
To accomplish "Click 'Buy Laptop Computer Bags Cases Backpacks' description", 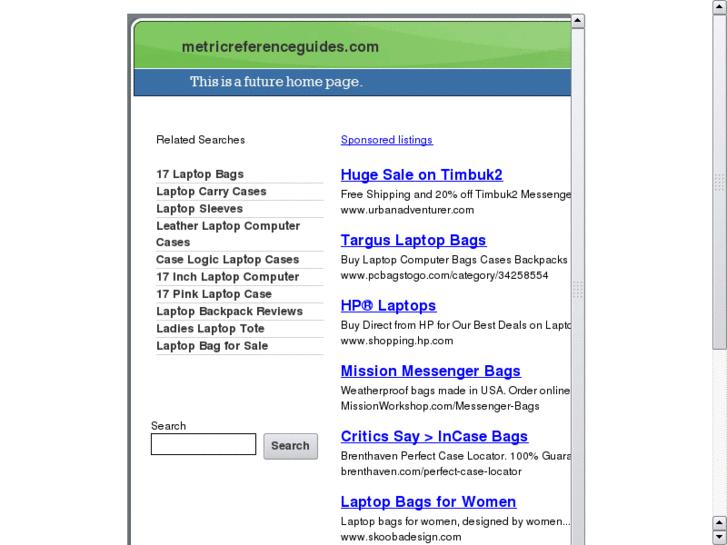I will 454,259.
